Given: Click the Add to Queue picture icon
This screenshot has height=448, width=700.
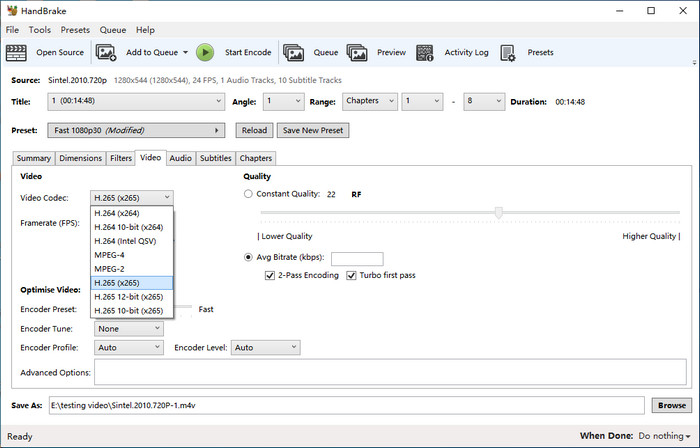Looking at the screenshot, I should tap(106, 53).
